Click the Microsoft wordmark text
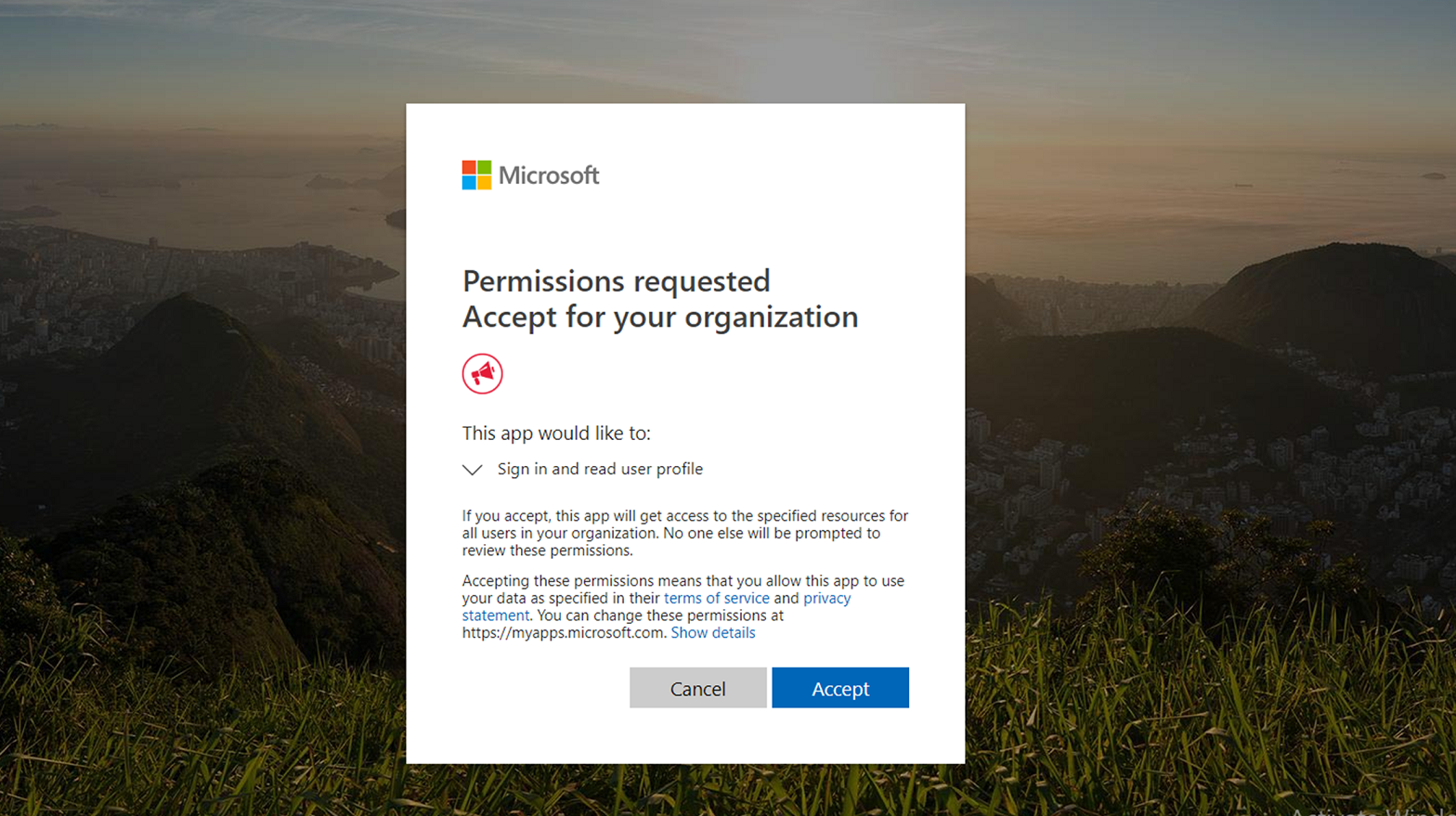1456x816 pixels. point(549,175)
